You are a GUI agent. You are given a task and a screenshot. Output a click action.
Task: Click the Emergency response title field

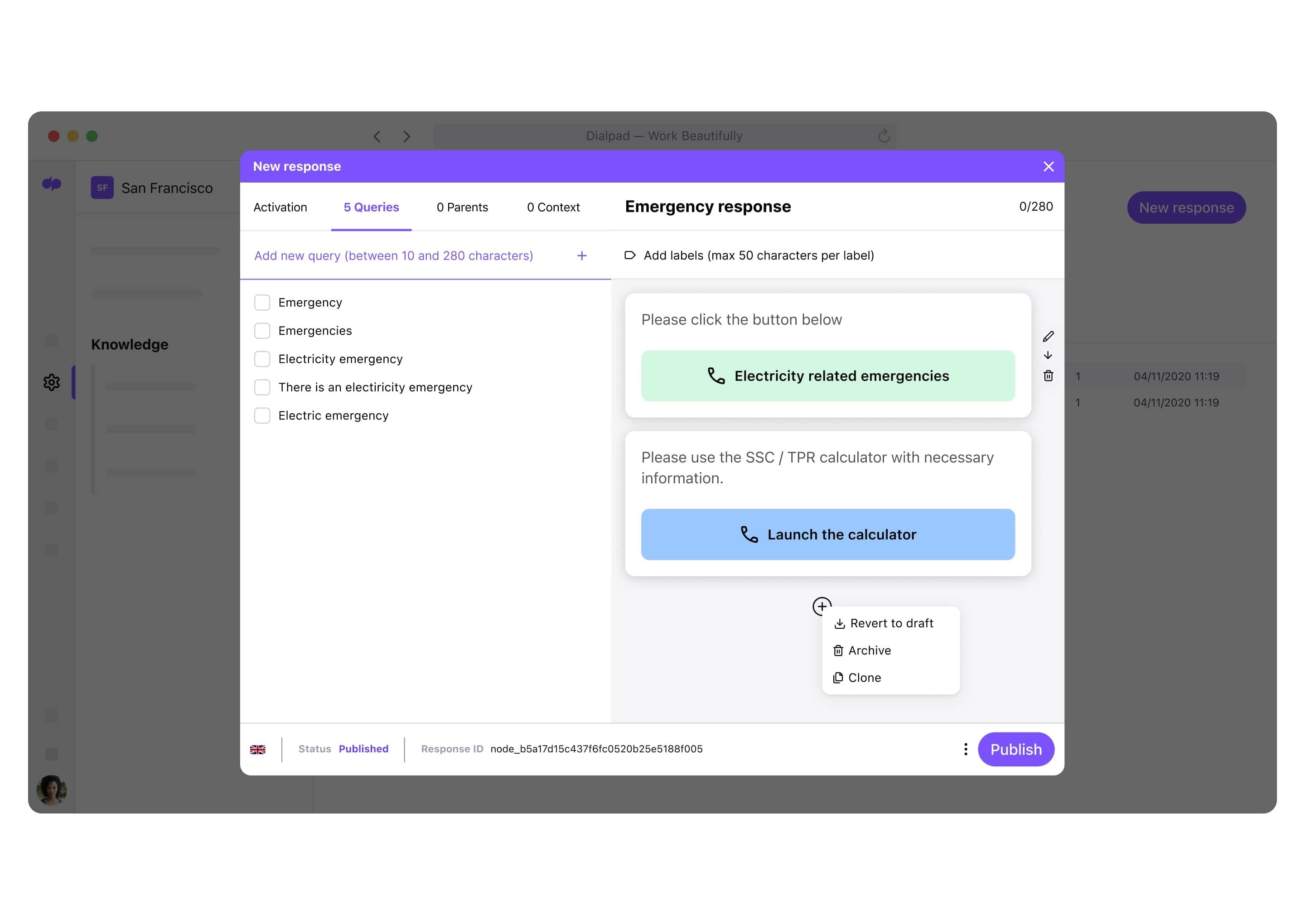(708, 207)
